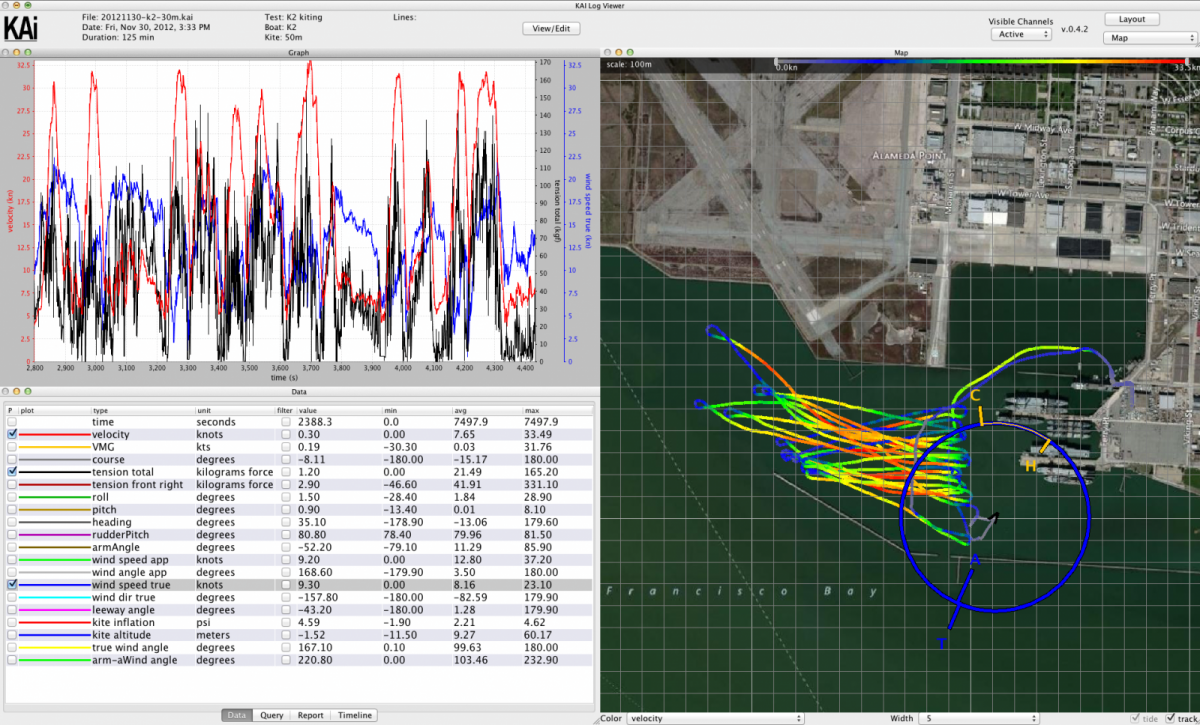Enable the filter checkbox for kite inflation
This screenshot has height=725, width=1200.
(286, 622)
